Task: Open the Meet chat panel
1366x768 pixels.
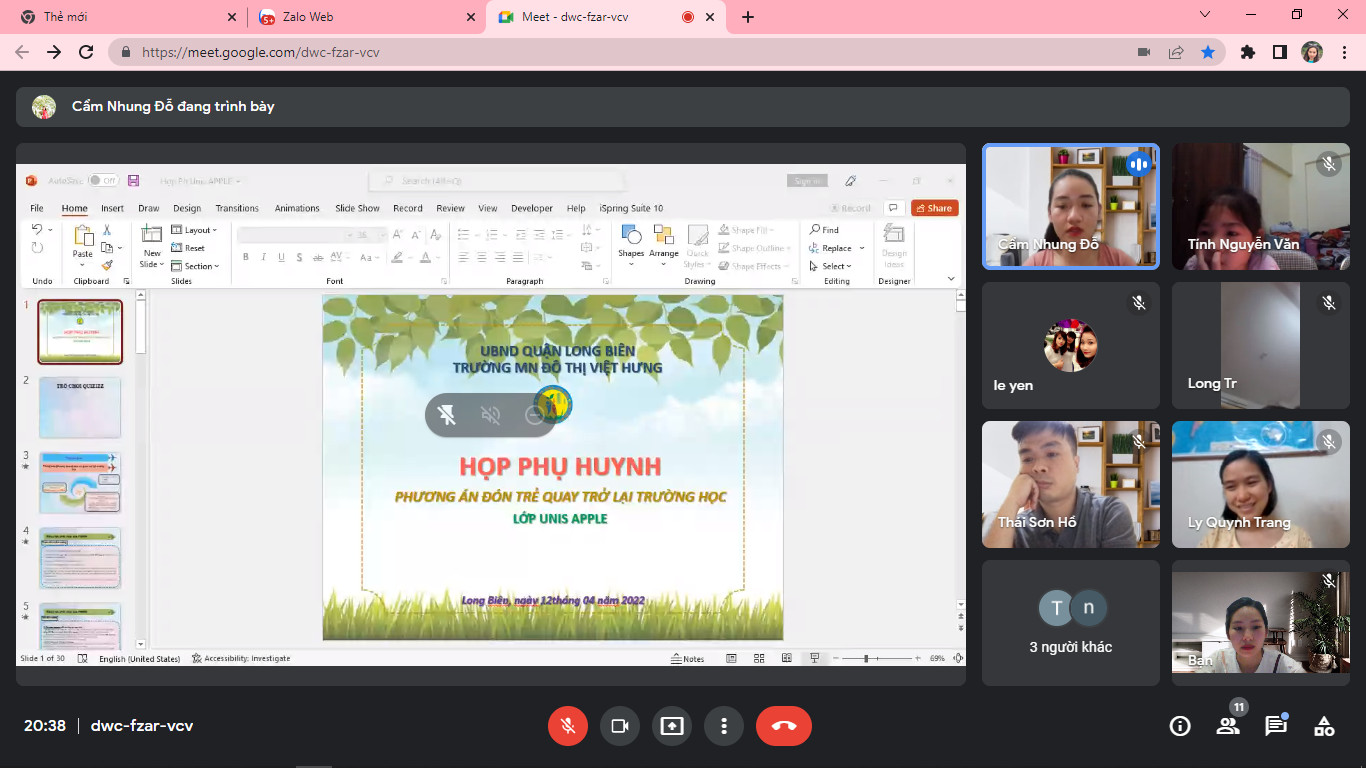Action: pos(1275,726)
